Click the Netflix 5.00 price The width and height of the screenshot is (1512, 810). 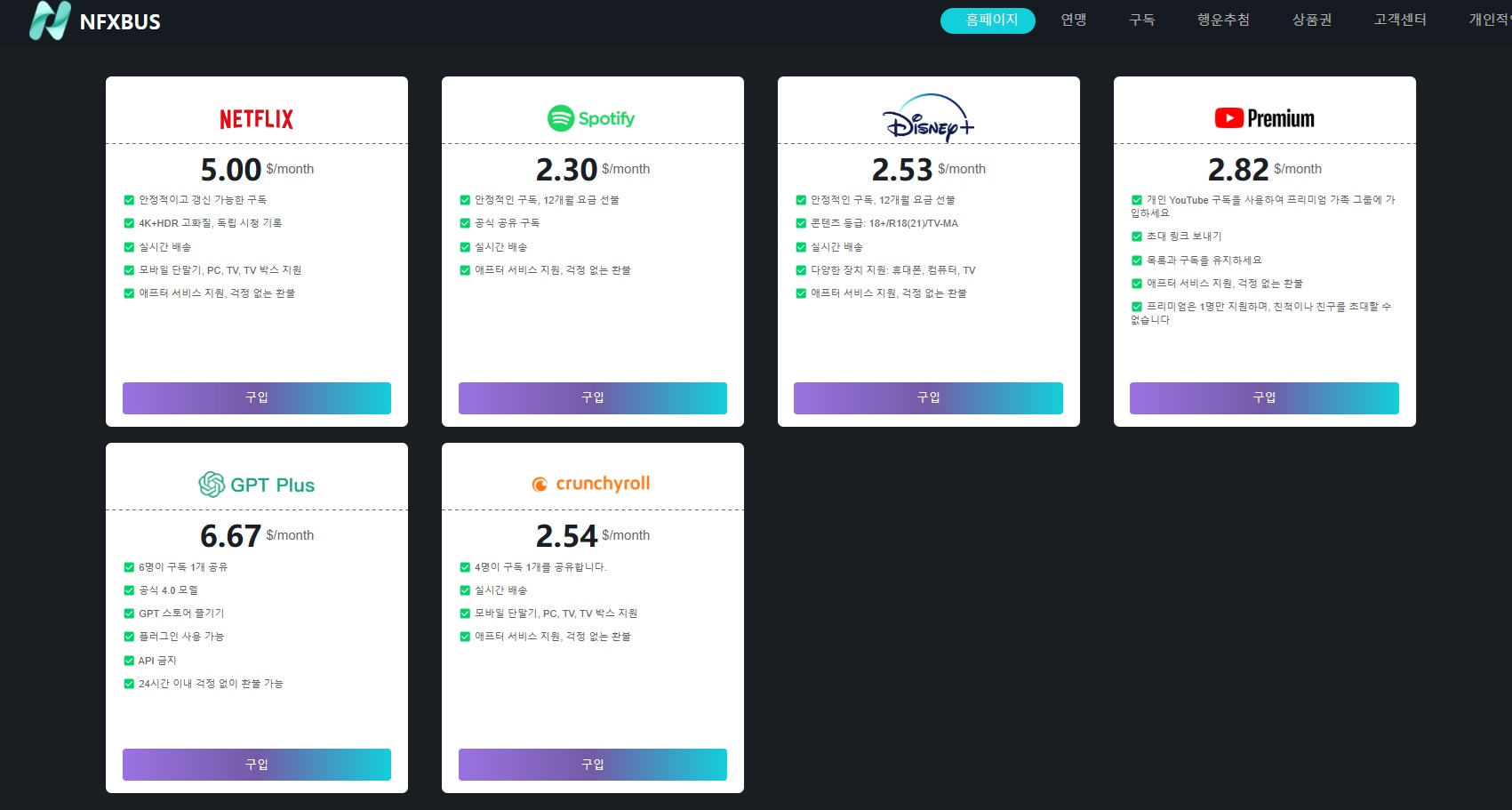231,169
